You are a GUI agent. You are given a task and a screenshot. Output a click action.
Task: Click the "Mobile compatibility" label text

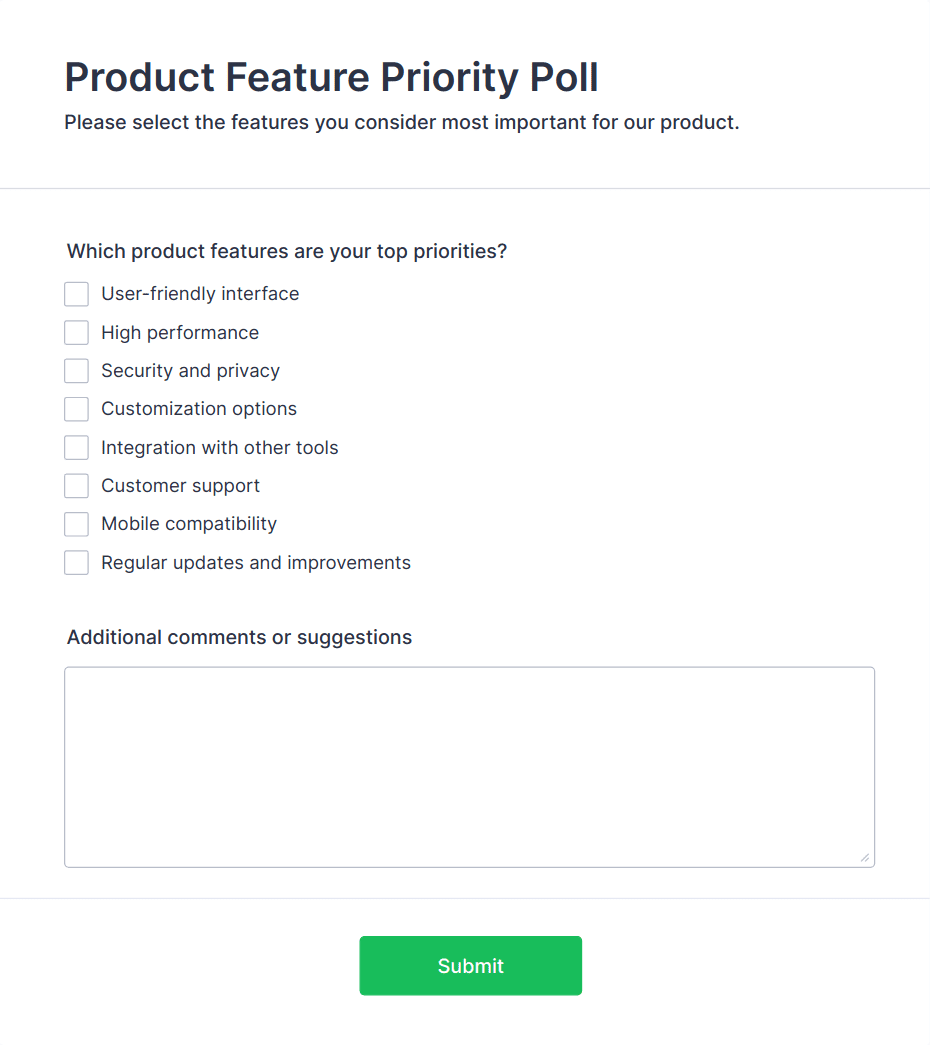tap(189, 524)
